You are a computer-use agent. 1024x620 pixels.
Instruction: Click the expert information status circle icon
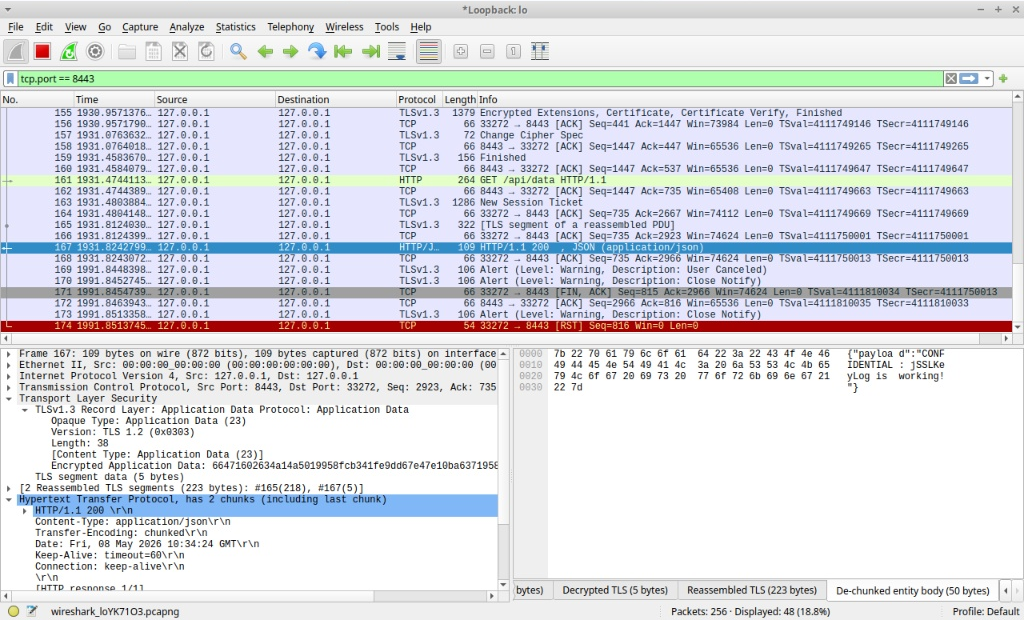[x=14, y=612]
